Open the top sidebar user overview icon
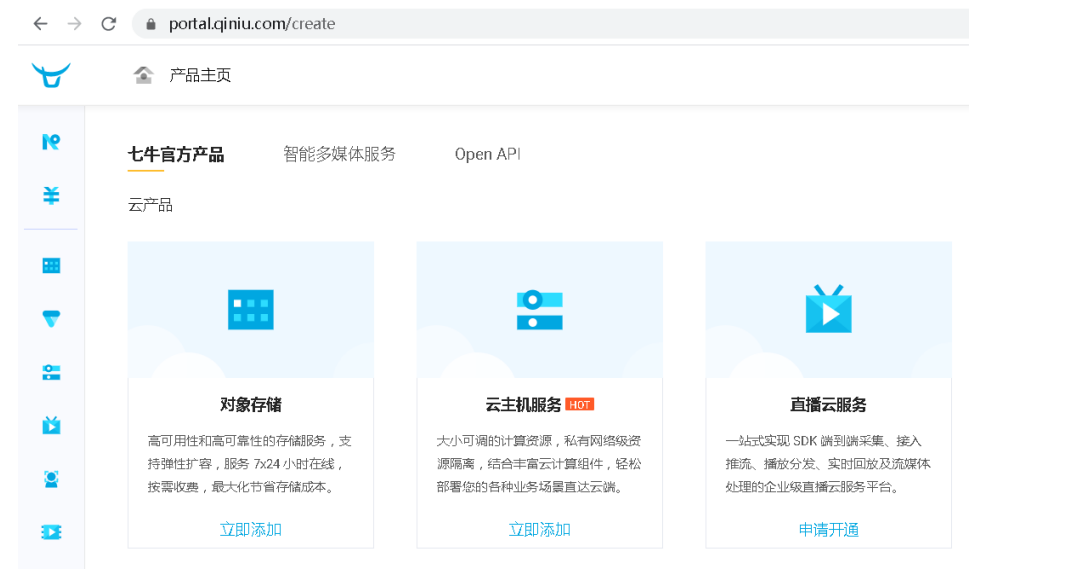 point(51,142)
